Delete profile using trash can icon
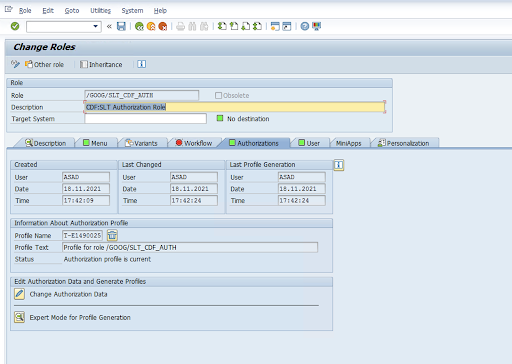The image size is (512, 364). click(112, 235)
